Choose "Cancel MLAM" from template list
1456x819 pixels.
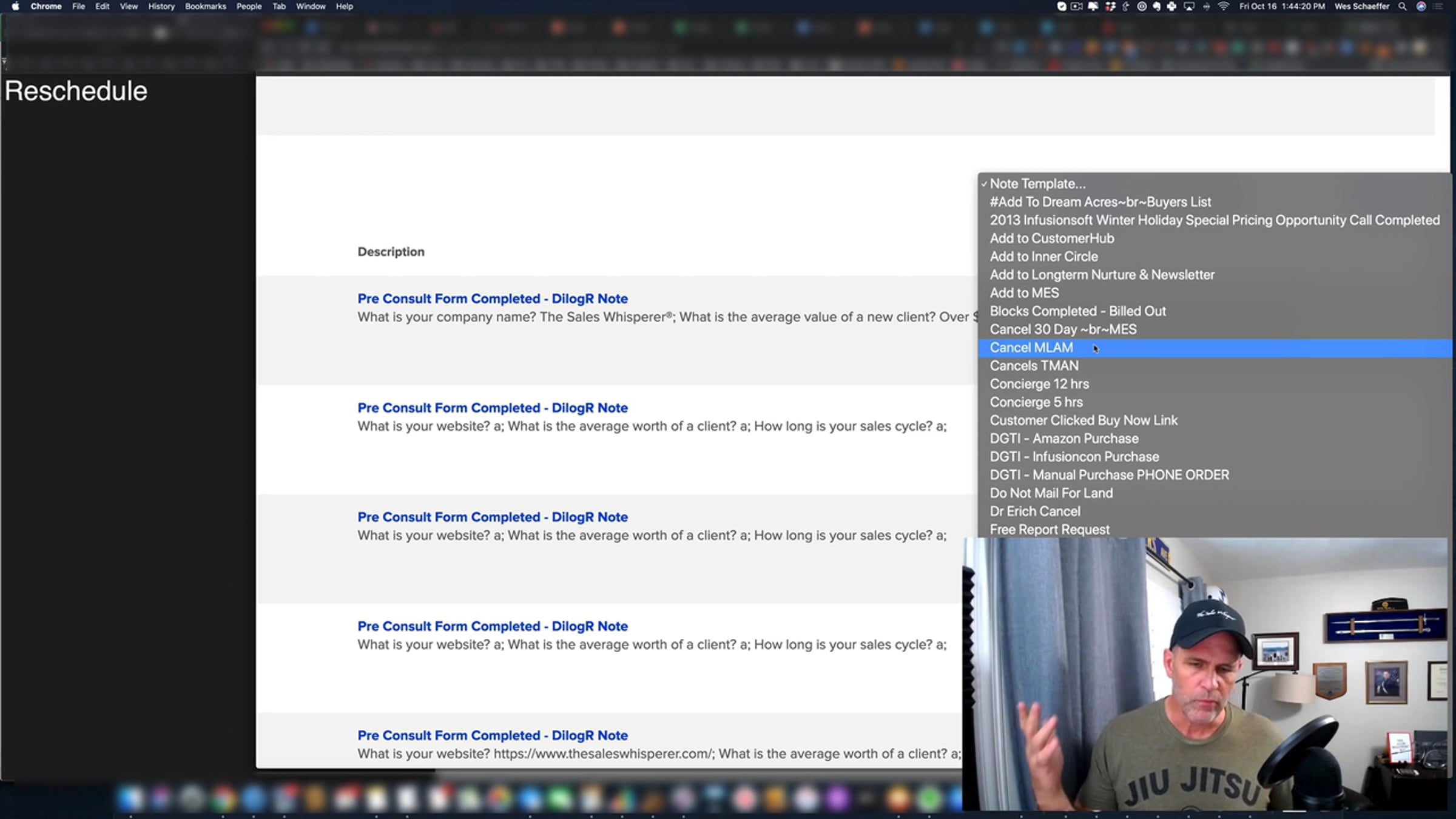[1031, 348]
